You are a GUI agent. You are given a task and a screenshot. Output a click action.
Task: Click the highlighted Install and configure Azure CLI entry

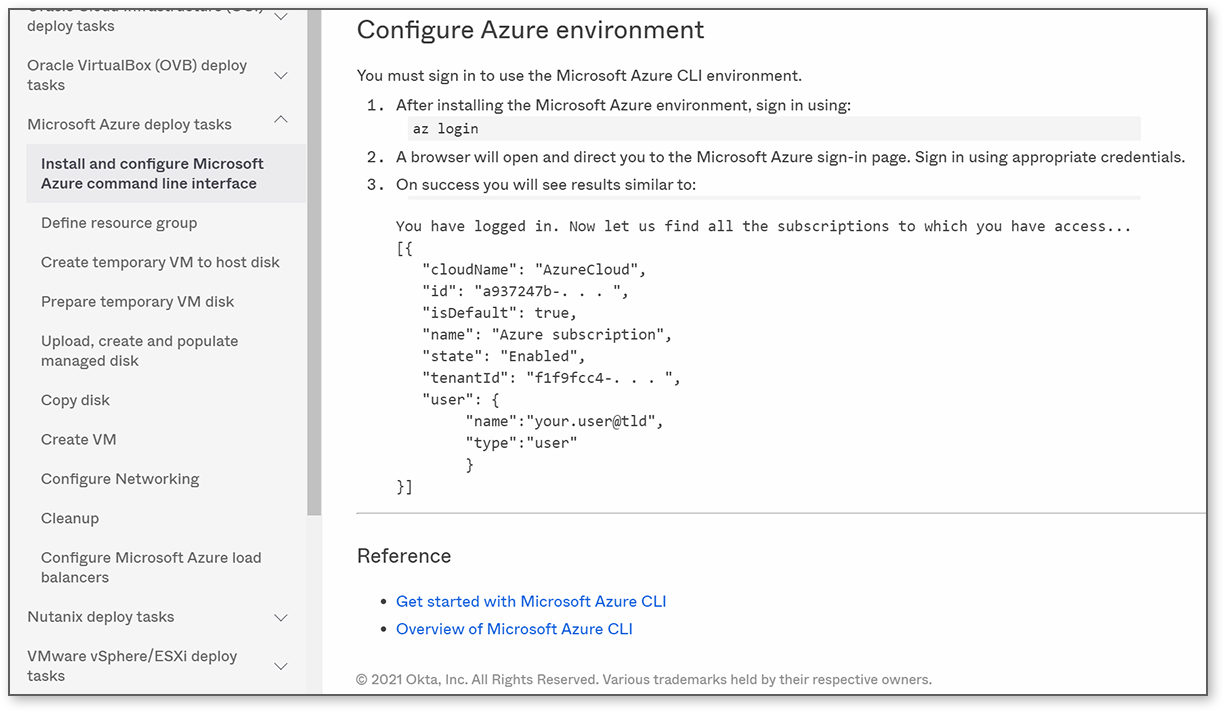coord(152,173)
